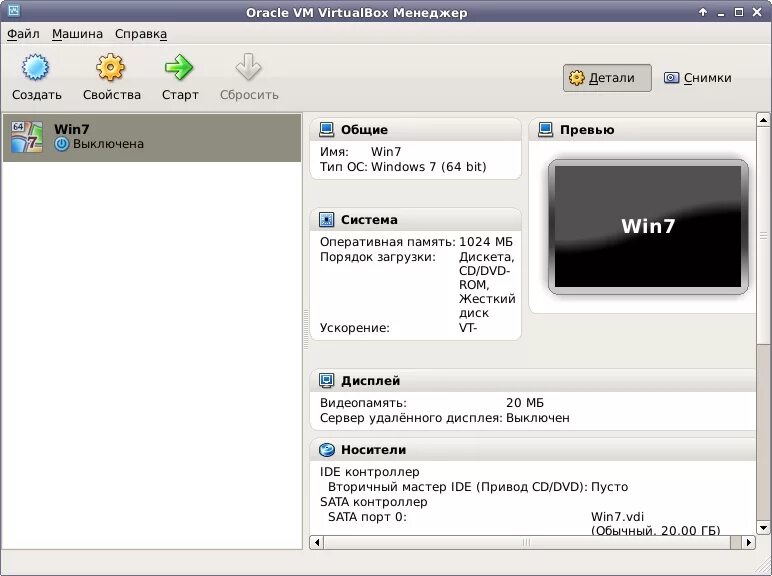Click the 'Выключена' status text
772x576 pixels.
(108, 144)
